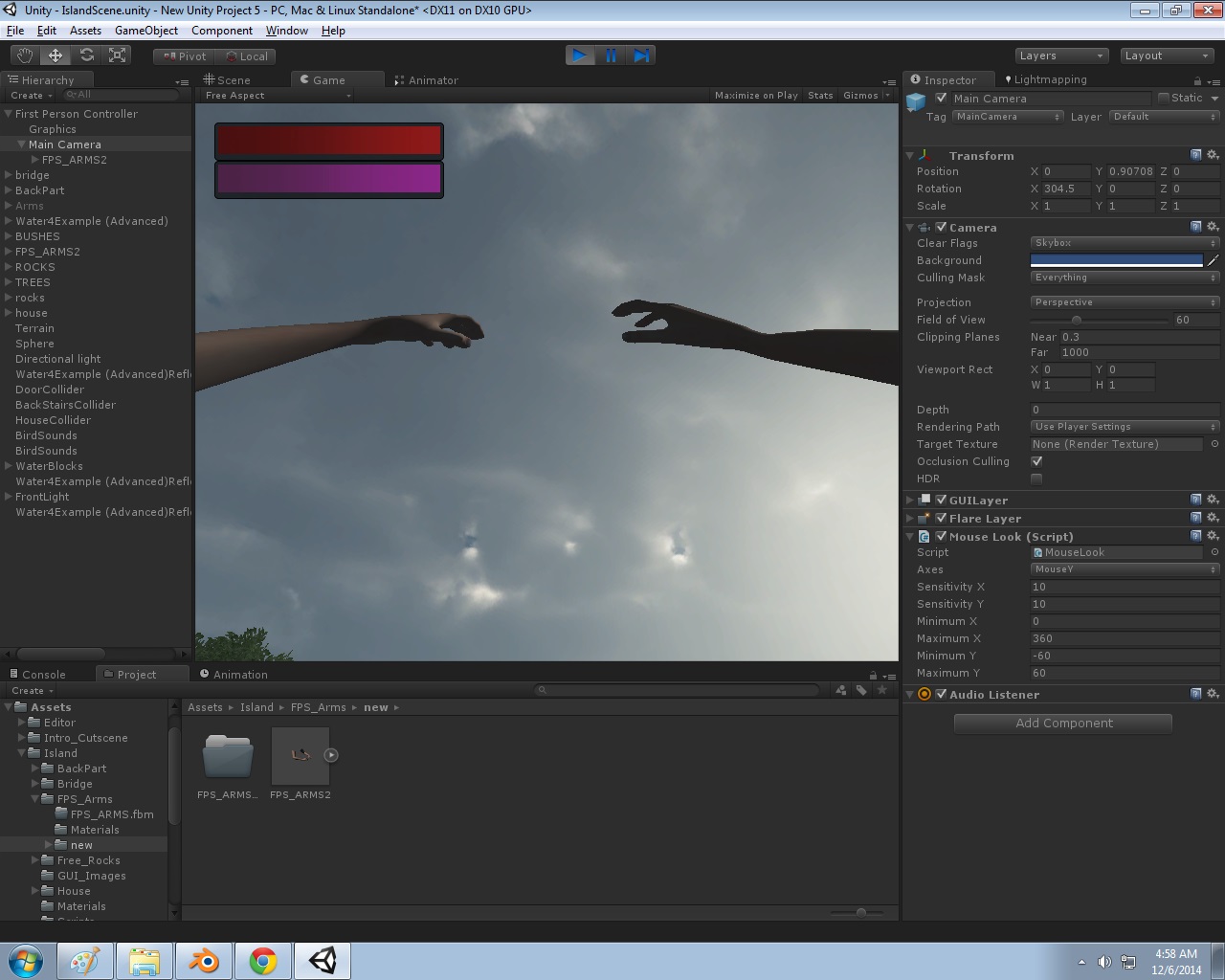The height and width of the screenshot is (980, 1225).
Task: Open Transform component help icon
Action: coord(1196,155)
